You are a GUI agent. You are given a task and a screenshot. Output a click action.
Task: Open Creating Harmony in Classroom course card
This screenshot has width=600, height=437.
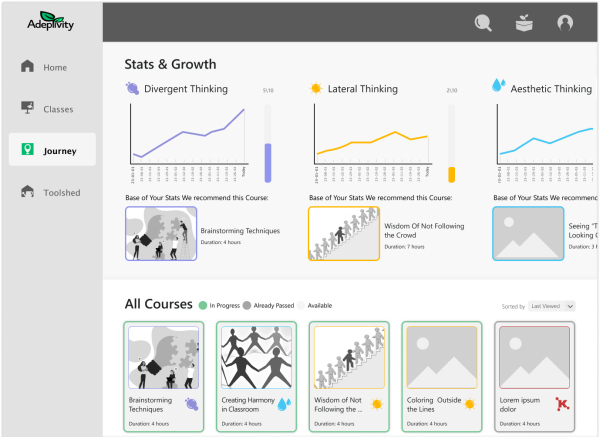tap(256, 378)
